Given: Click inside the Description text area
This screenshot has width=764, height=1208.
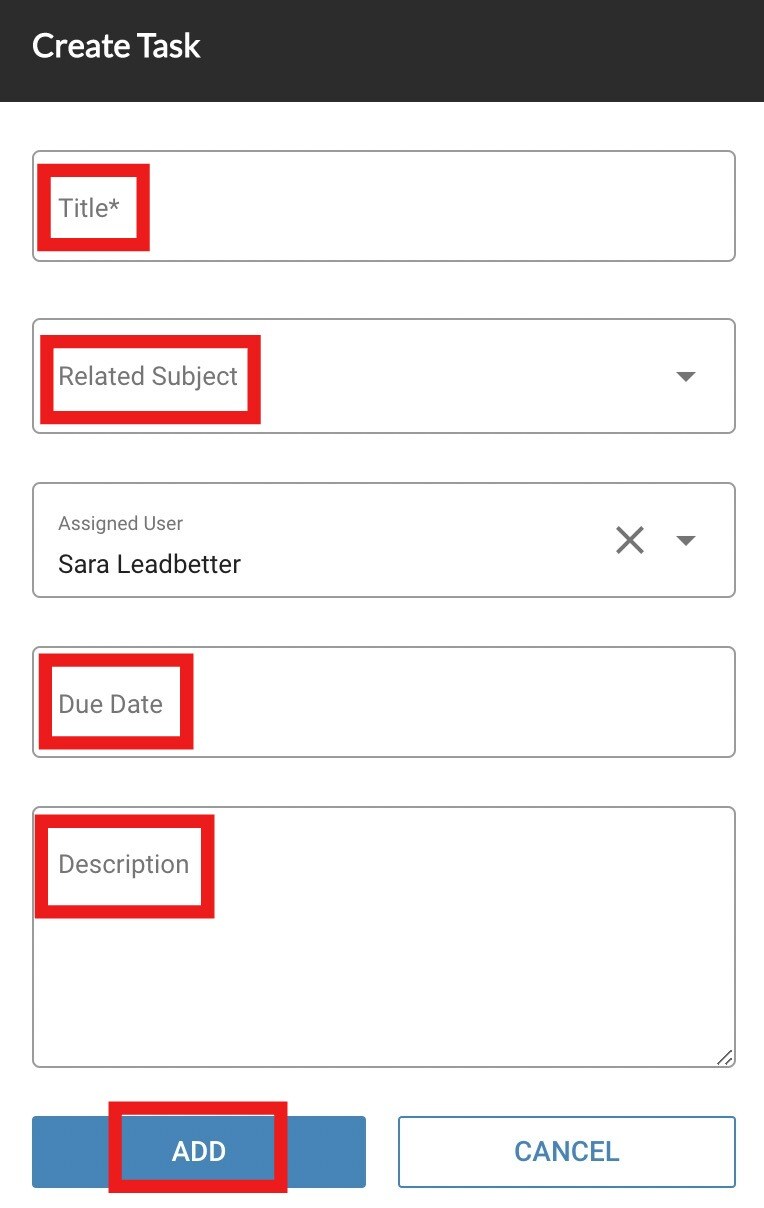Looking at the screenshot, I should [x=384, y=937].
